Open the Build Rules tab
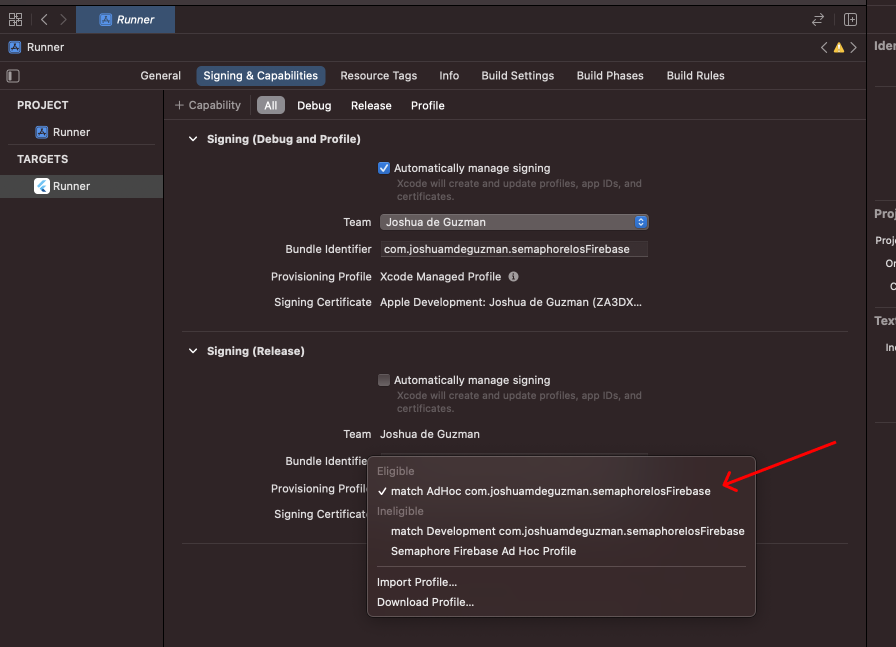 (x=695, y=75)
